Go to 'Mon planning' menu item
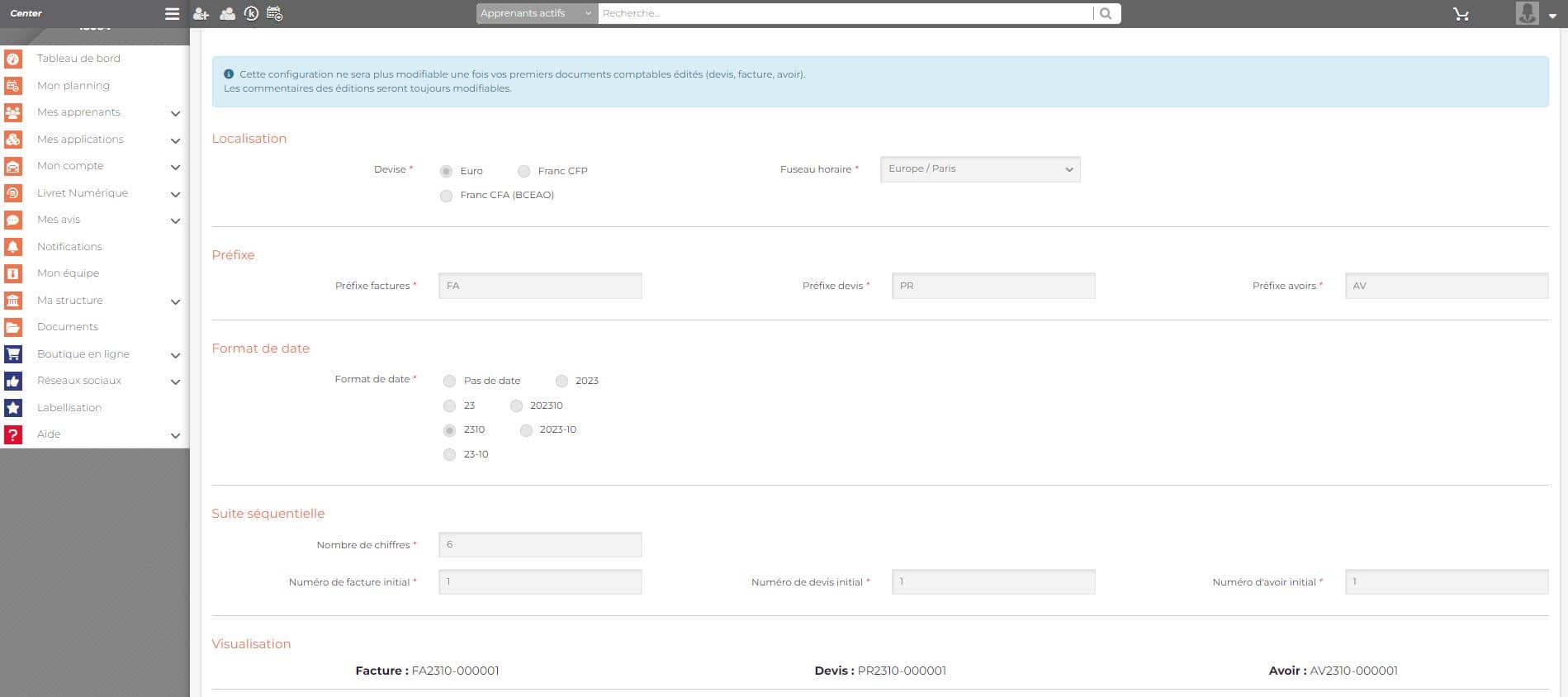The width and height of the screenshot is (1568, 697). 73,86
